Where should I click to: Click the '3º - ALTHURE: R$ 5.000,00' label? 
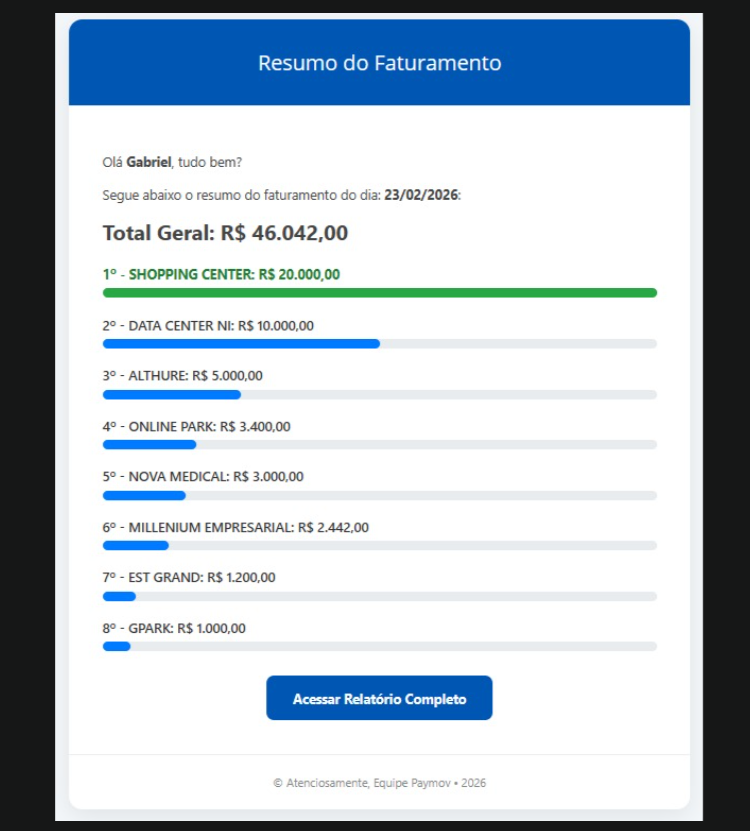[x=182, y=375]
